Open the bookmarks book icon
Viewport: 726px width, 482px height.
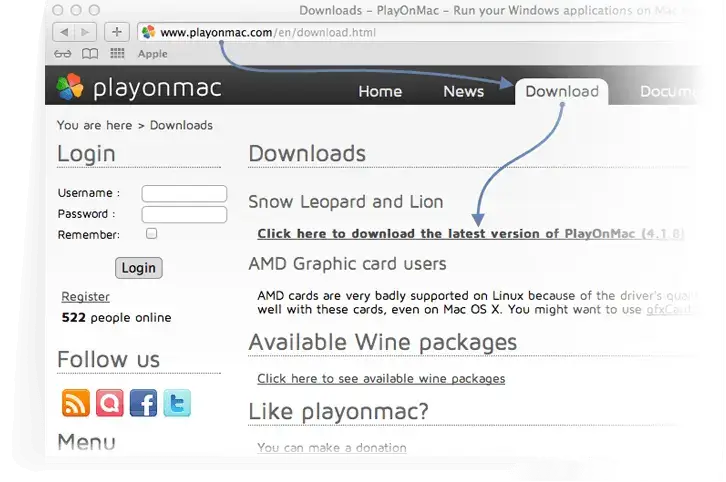[x=90, y=54]
